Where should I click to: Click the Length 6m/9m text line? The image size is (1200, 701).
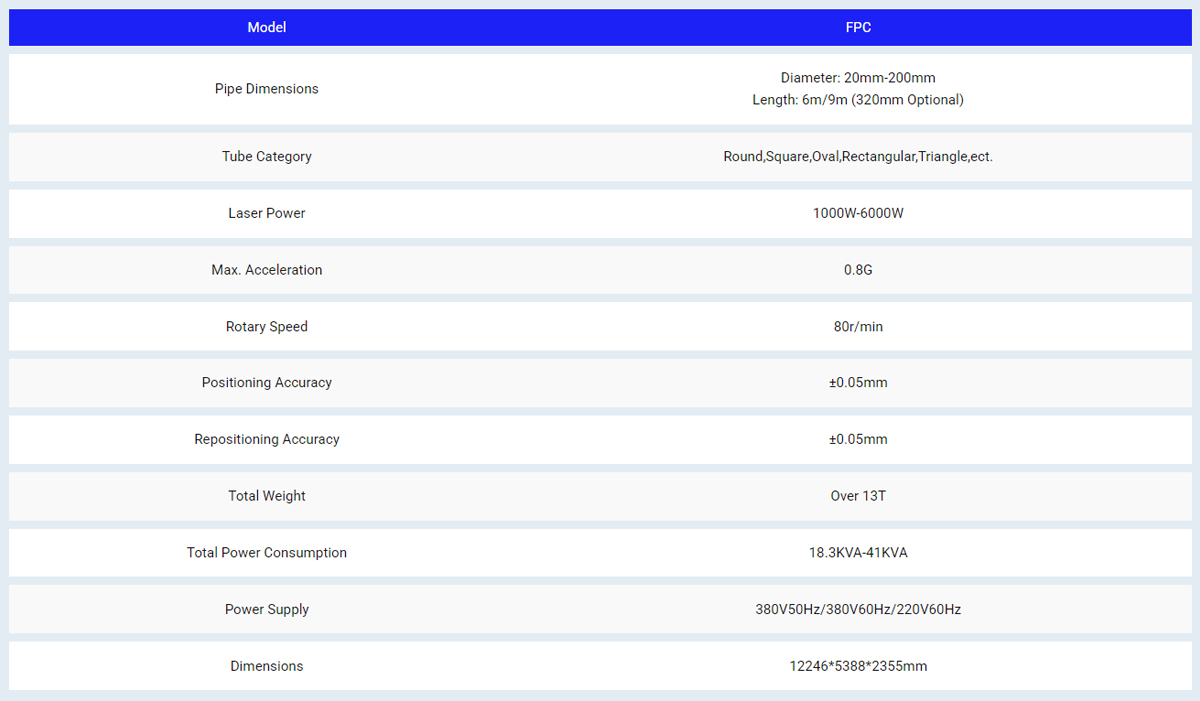pos(858,100)
